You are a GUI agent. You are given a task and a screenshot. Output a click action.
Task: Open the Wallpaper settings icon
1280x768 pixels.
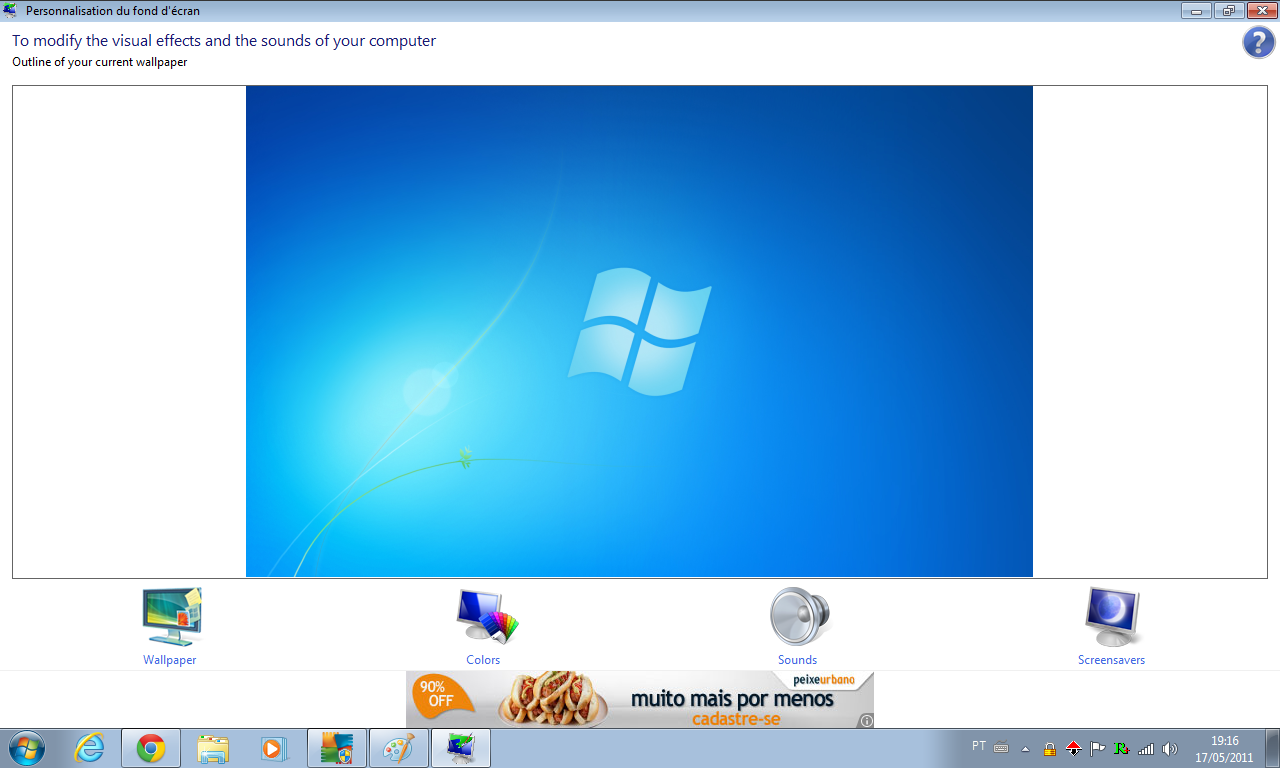click(x=172, y=617)
